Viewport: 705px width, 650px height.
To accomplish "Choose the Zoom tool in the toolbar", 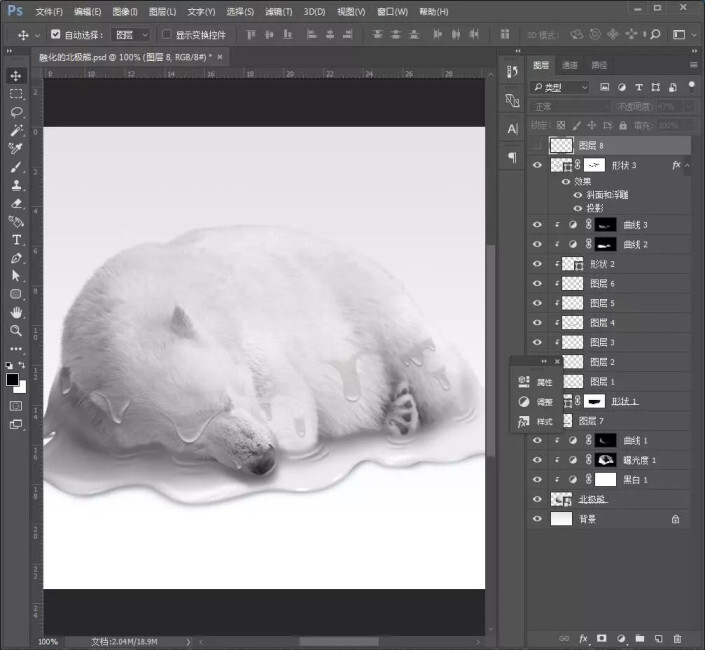I will tap(16, 330).
